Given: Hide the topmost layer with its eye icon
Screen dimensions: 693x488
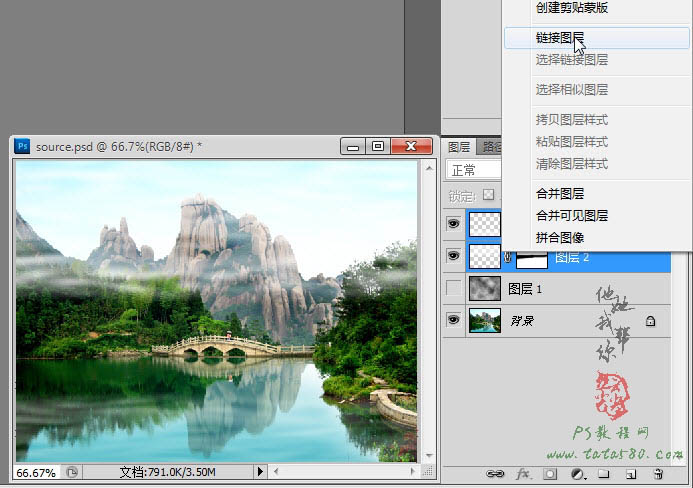Looking at the screenshot, I should pos(453,224).
